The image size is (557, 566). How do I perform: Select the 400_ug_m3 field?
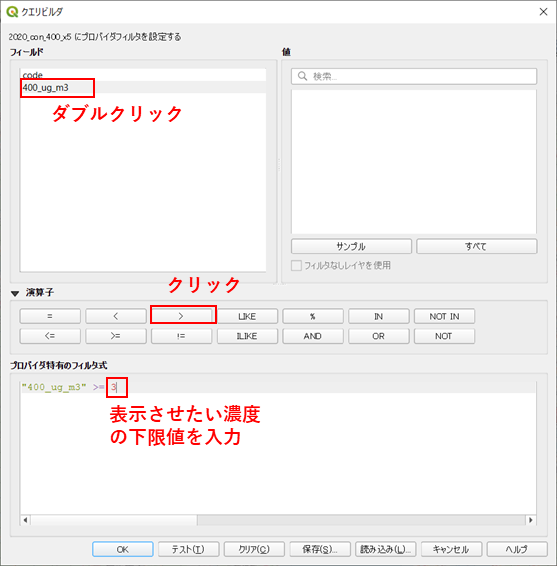coord(143,87)
